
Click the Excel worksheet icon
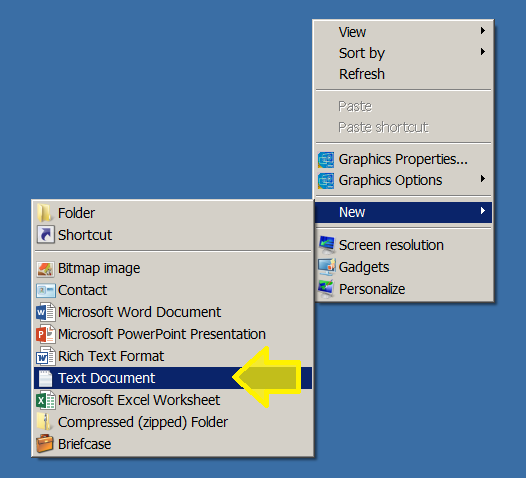pos(46,400)
